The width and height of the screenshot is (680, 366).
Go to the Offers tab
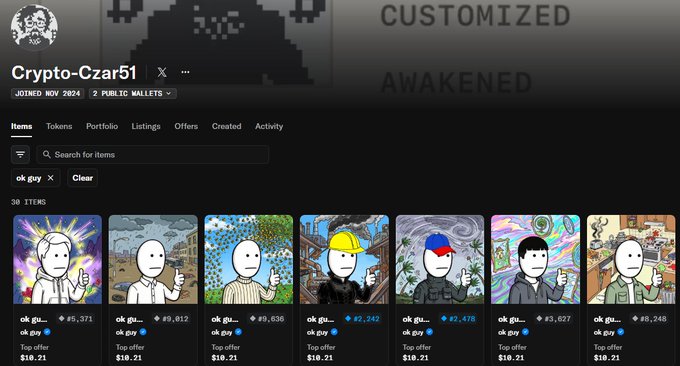coord(186,126)
